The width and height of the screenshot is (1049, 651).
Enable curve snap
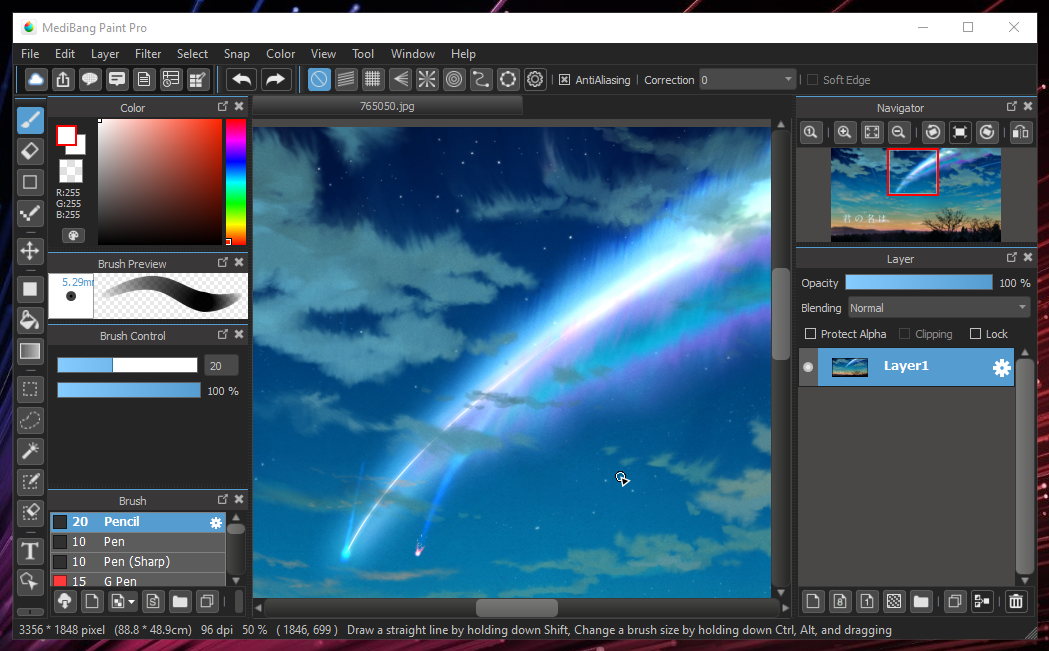[480, 80]
